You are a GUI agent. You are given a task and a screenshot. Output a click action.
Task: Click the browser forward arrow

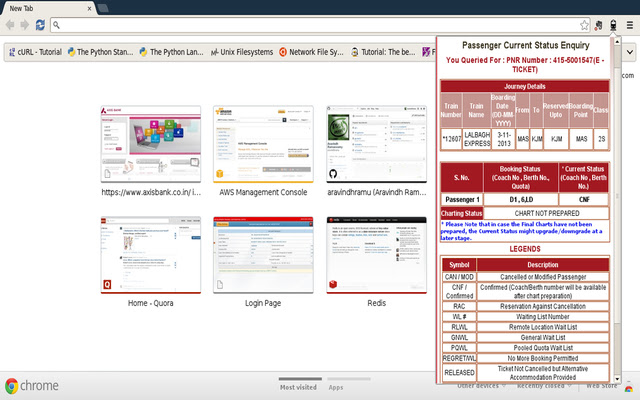[25, 25]
